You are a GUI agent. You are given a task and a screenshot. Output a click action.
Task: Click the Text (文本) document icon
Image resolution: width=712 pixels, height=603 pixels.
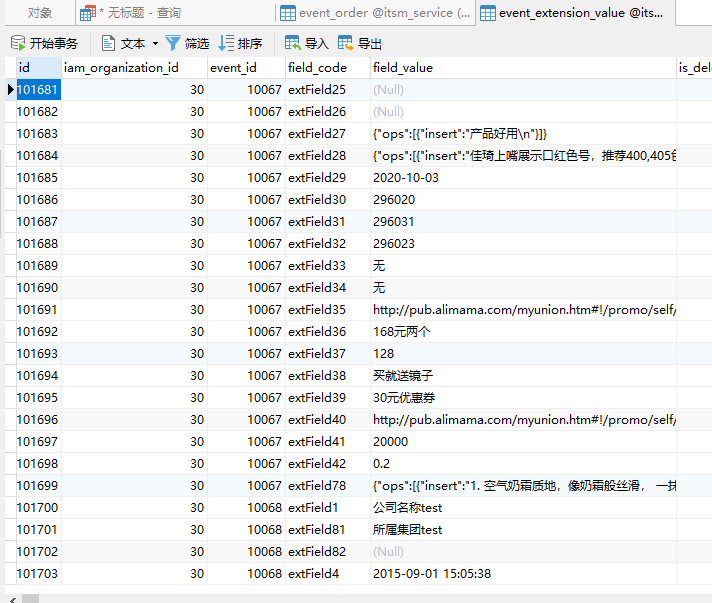108,43
